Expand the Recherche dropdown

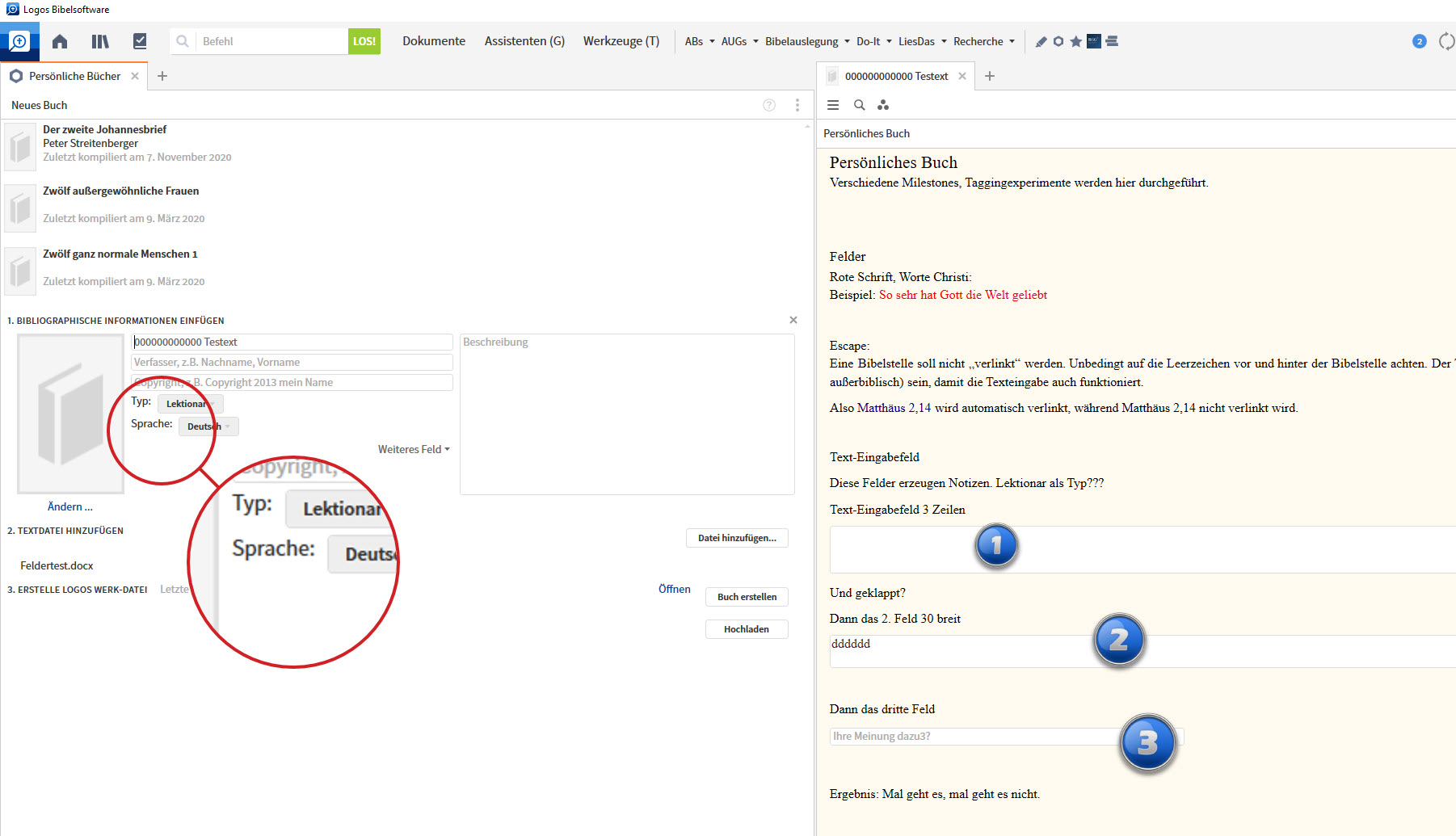(x=983, y=41)
